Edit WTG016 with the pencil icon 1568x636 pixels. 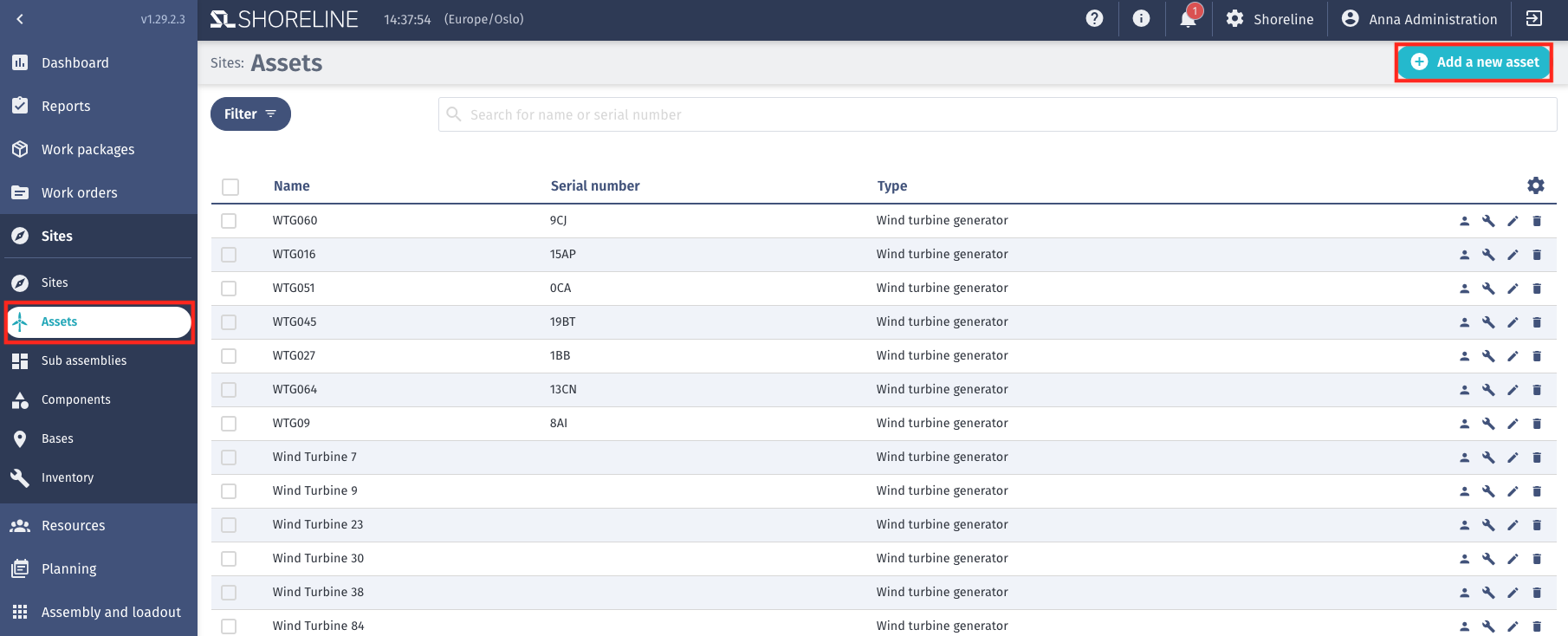click(1513, 255)
